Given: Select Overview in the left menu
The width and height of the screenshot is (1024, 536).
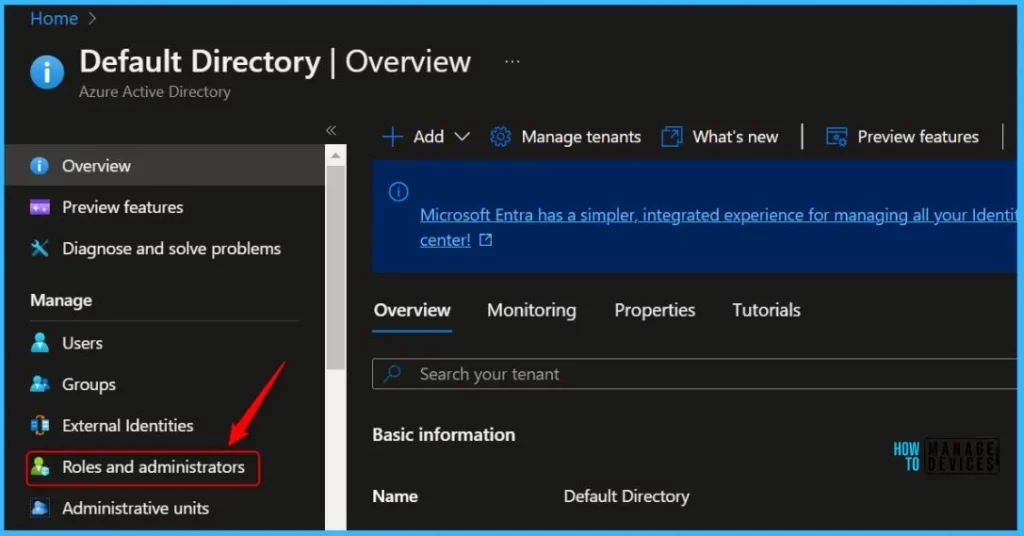Looking at the screenshot, I should [x=165, y=166].
